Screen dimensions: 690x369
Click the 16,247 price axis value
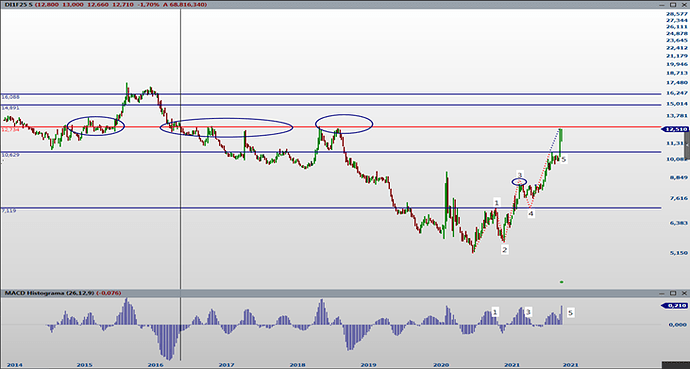click(x=677, y=93)
